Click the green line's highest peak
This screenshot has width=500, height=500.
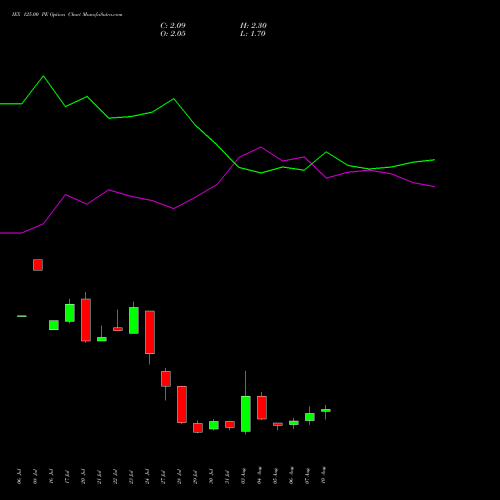[x=43, y=76]
